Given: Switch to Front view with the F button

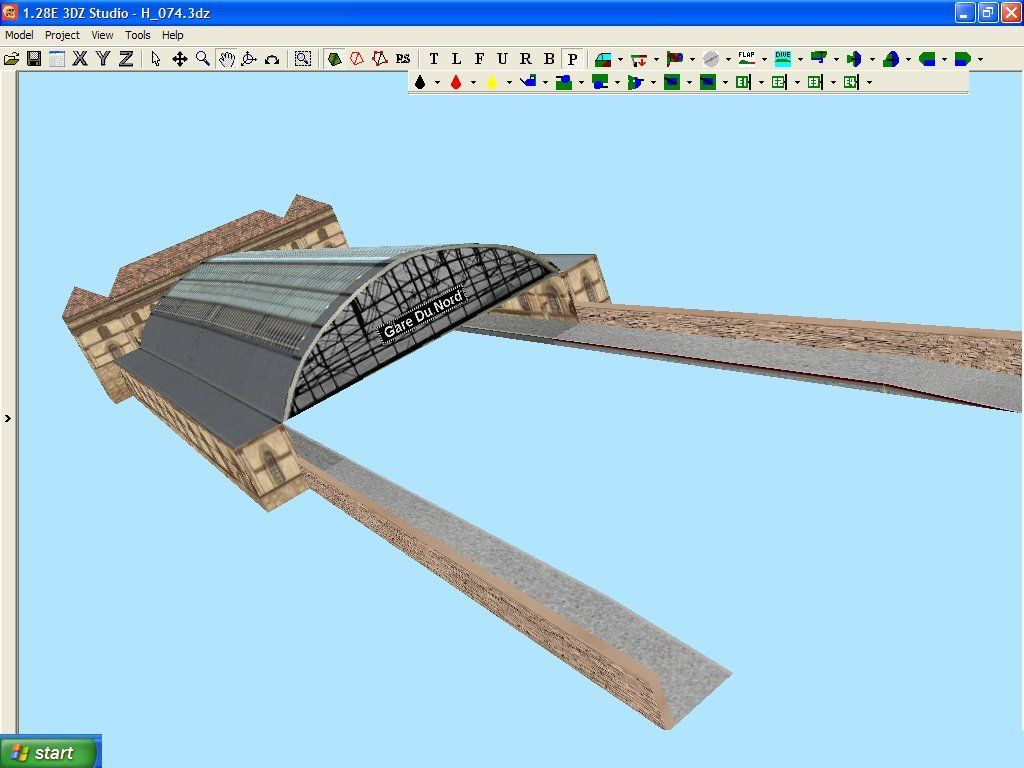Looking at the screenshot, I should [x=479, y=59].
